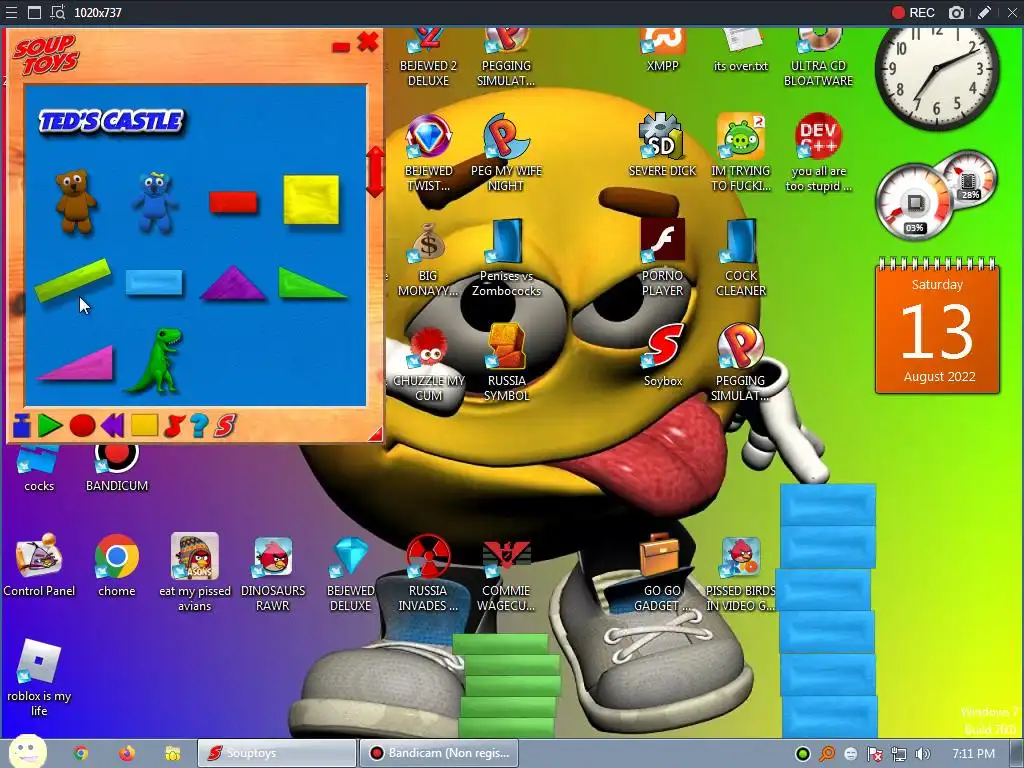1024x768 pixels.
Task: Open the Start menu smiley button
Action: click(27, 752)
